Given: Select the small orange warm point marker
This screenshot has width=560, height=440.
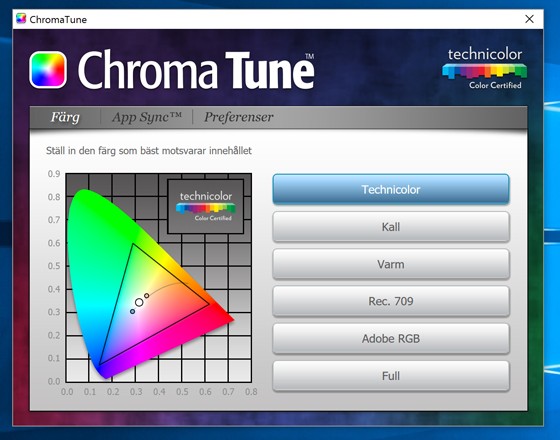Looking at the screenshot, I should click(146, 296).
